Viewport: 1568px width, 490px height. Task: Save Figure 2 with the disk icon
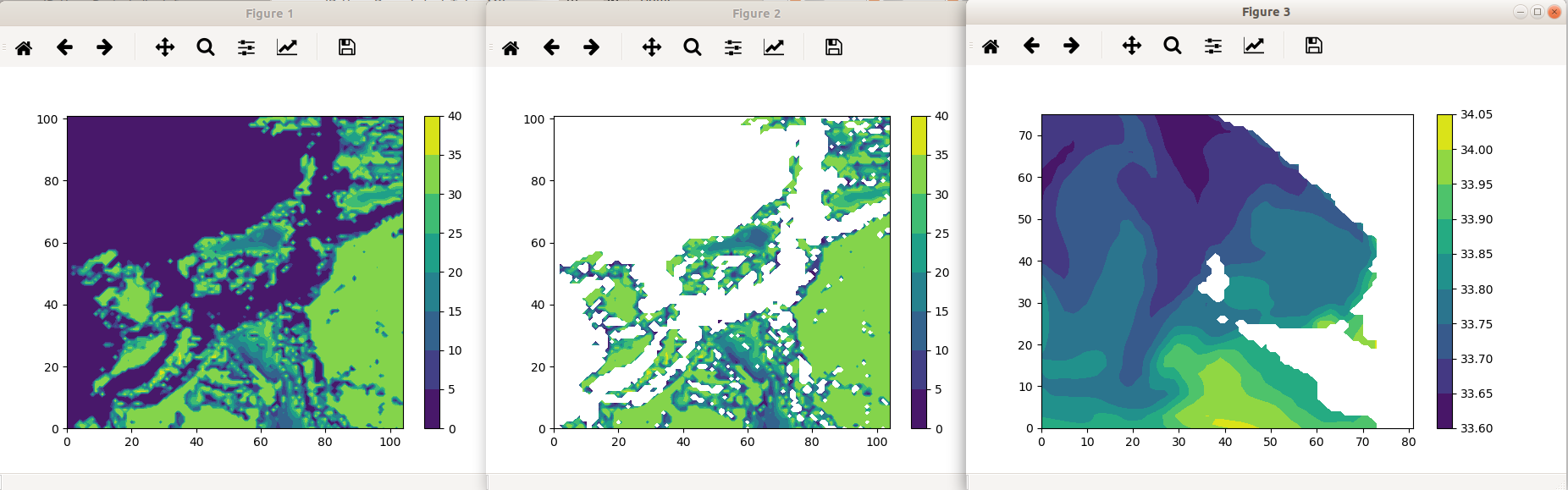click(833, 47)
